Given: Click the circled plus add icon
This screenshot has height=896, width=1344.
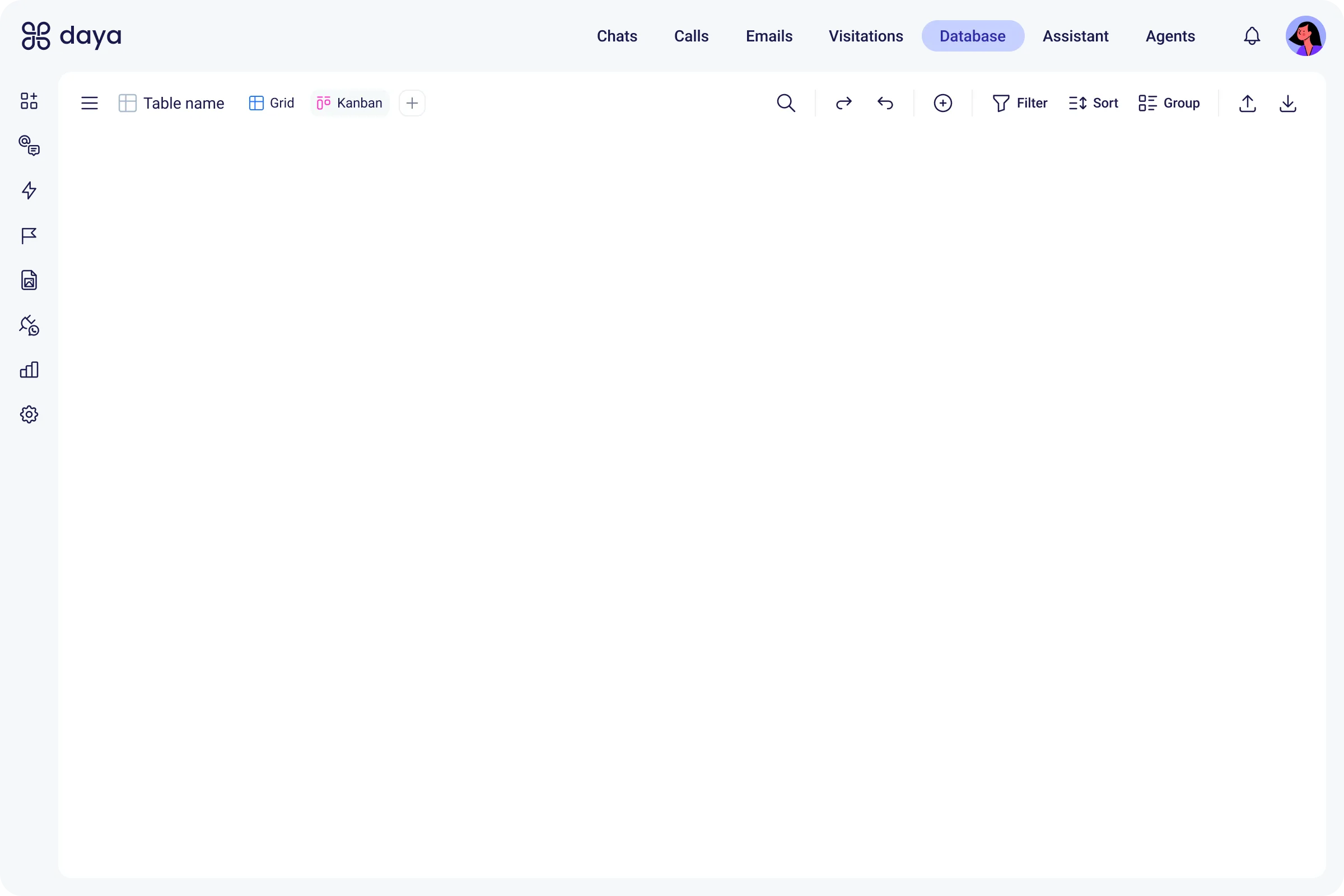Looking at the screenshot, I should pyautogui.click(x=943, y=104).
